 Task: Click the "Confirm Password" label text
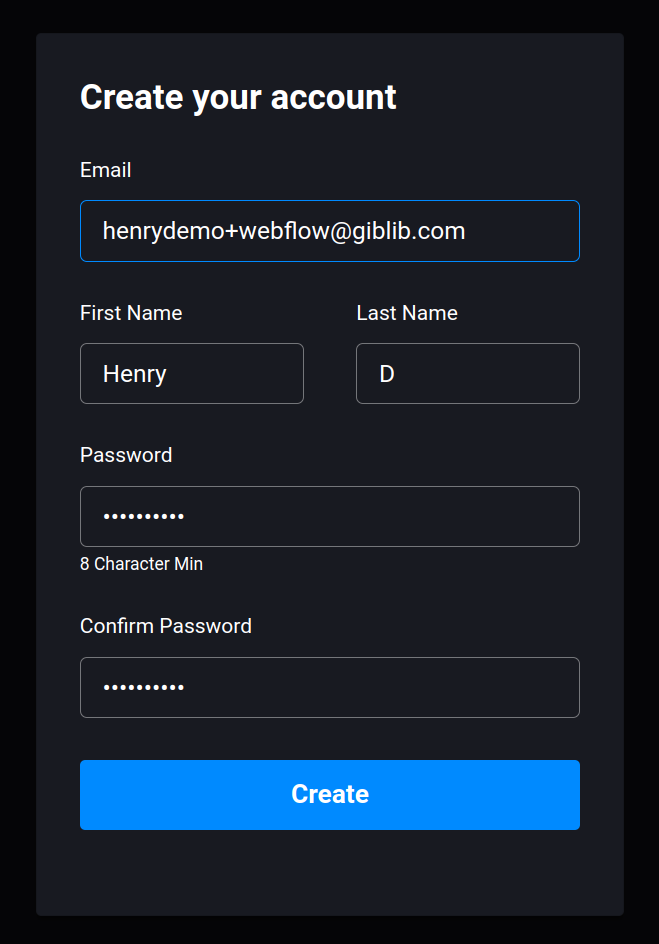[x=166, y=626]
